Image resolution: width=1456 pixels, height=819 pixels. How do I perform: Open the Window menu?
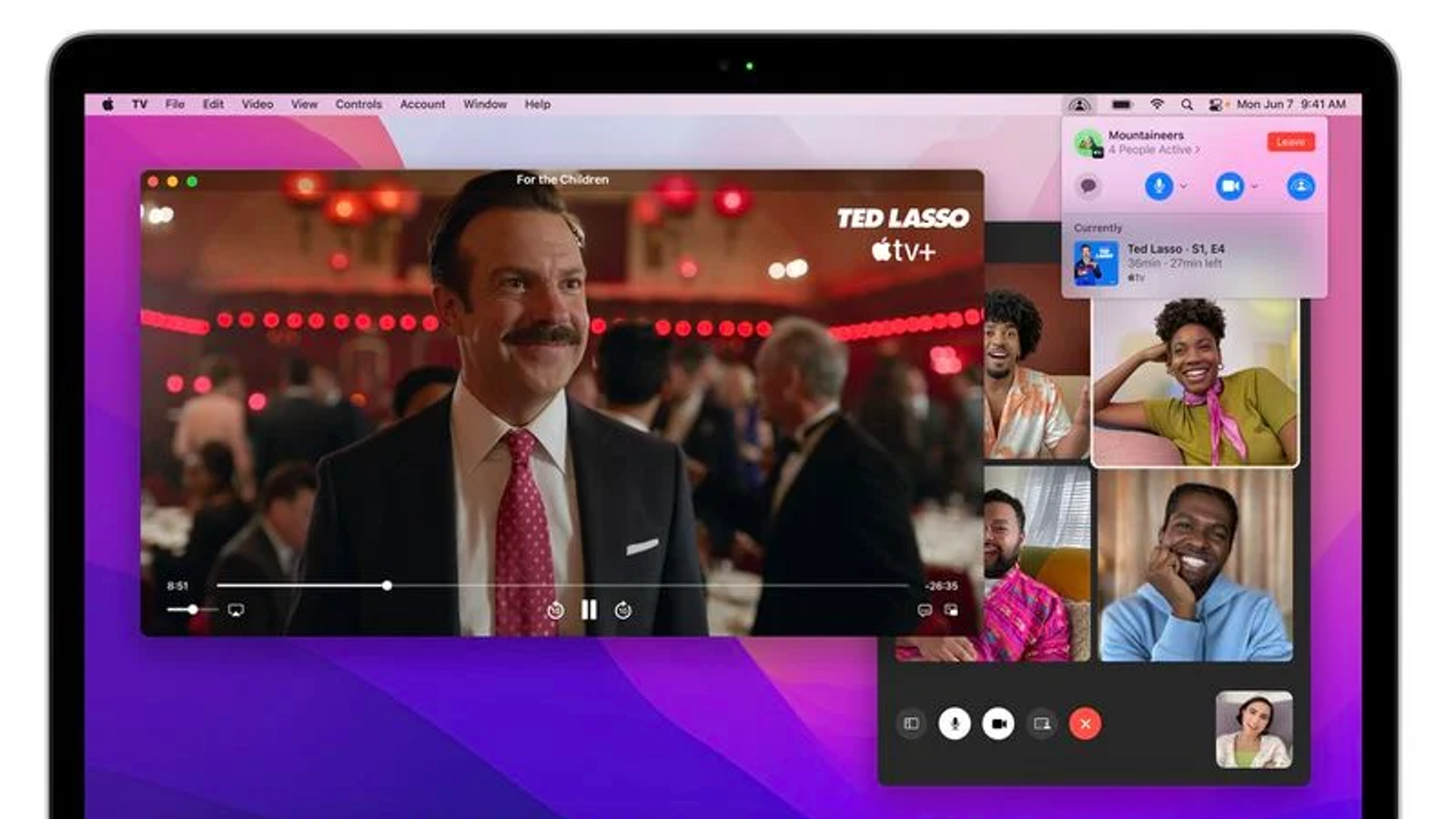pyautogui.click(x=485, y=105)
